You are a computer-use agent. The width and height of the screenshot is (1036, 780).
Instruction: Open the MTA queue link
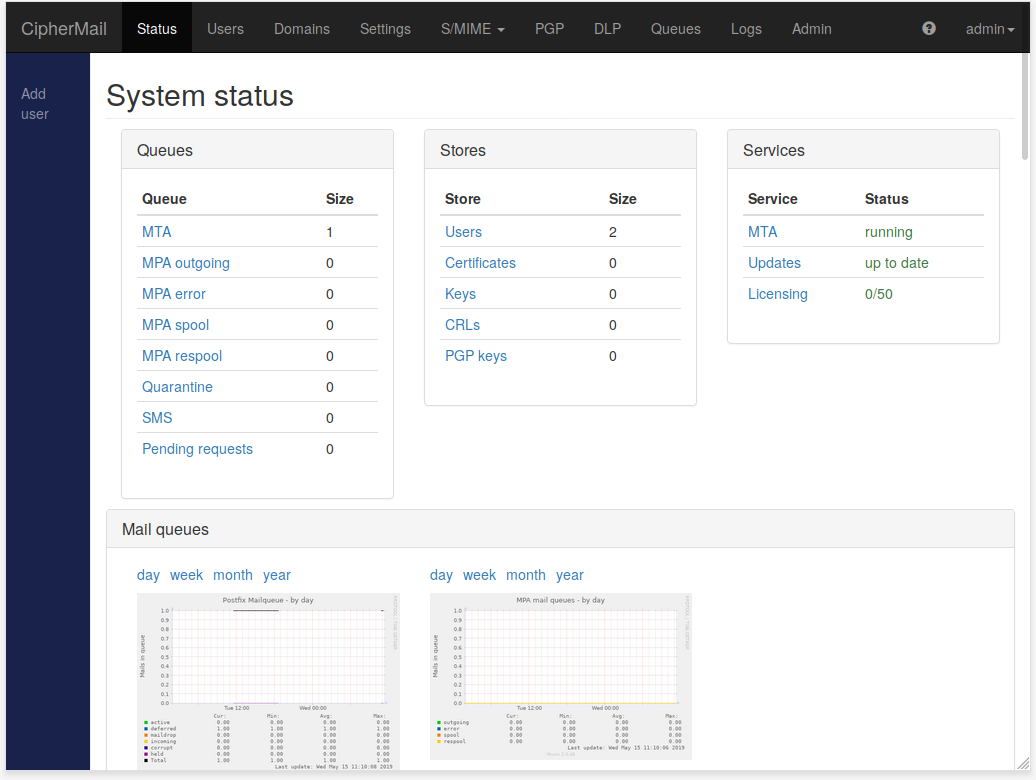[157, 232]
